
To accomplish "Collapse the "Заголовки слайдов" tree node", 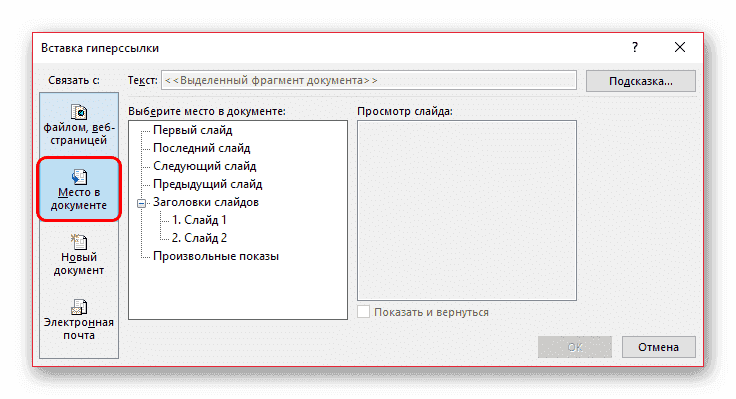I will coord(141,203).
